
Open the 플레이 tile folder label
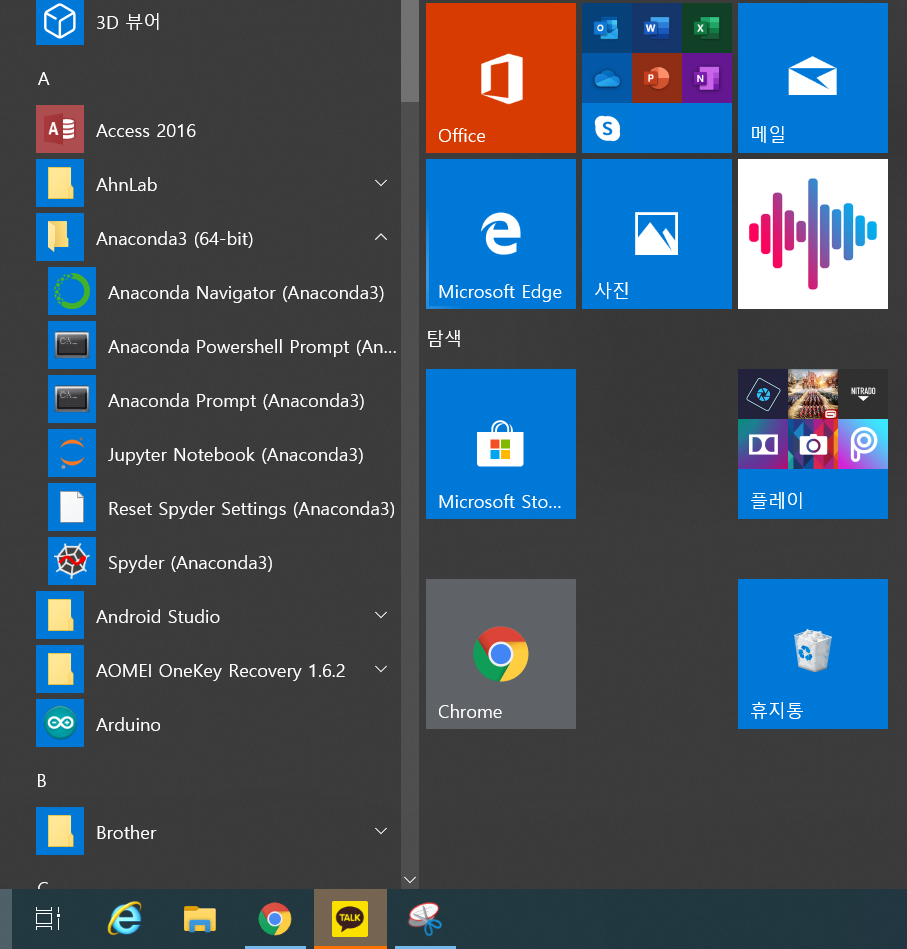click(777, 501)
